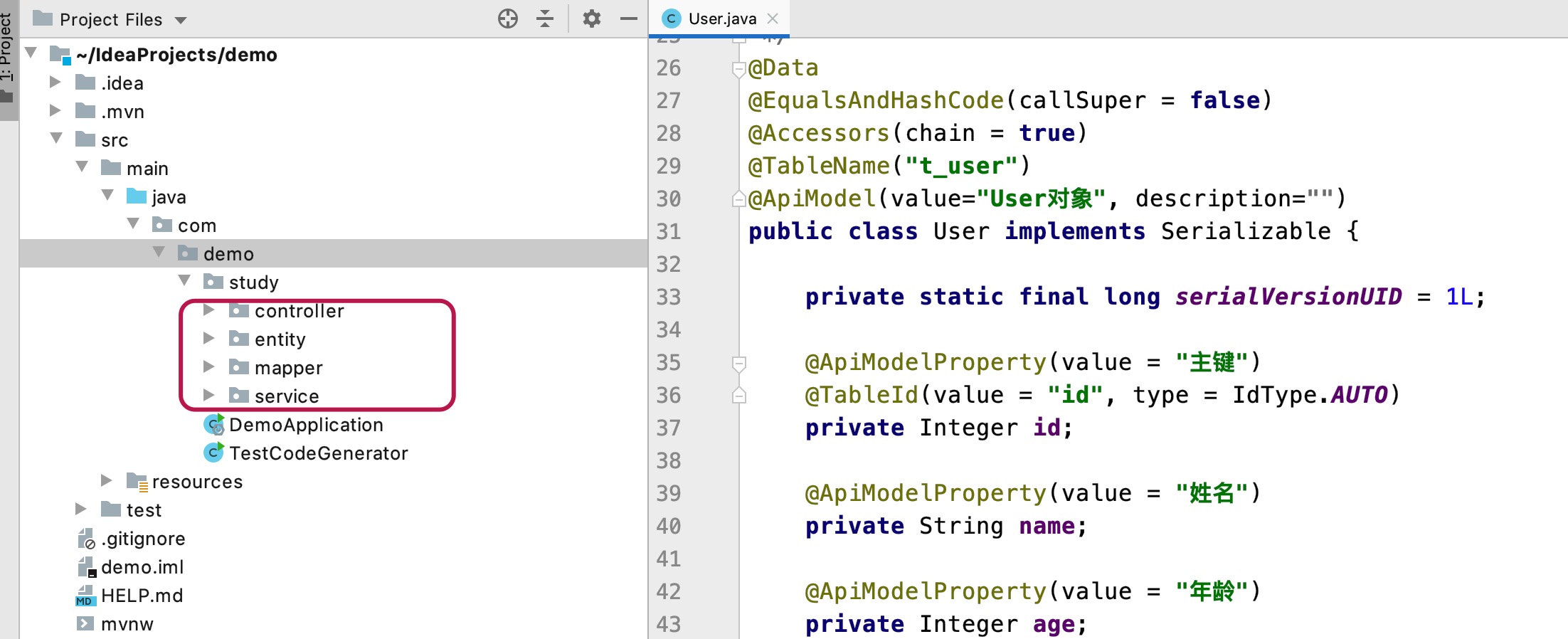Image resolution: width=1568 pixels, height=639 pixels.
Task: Open the Project Files view dropdown
Action: (x=181, y=20)
